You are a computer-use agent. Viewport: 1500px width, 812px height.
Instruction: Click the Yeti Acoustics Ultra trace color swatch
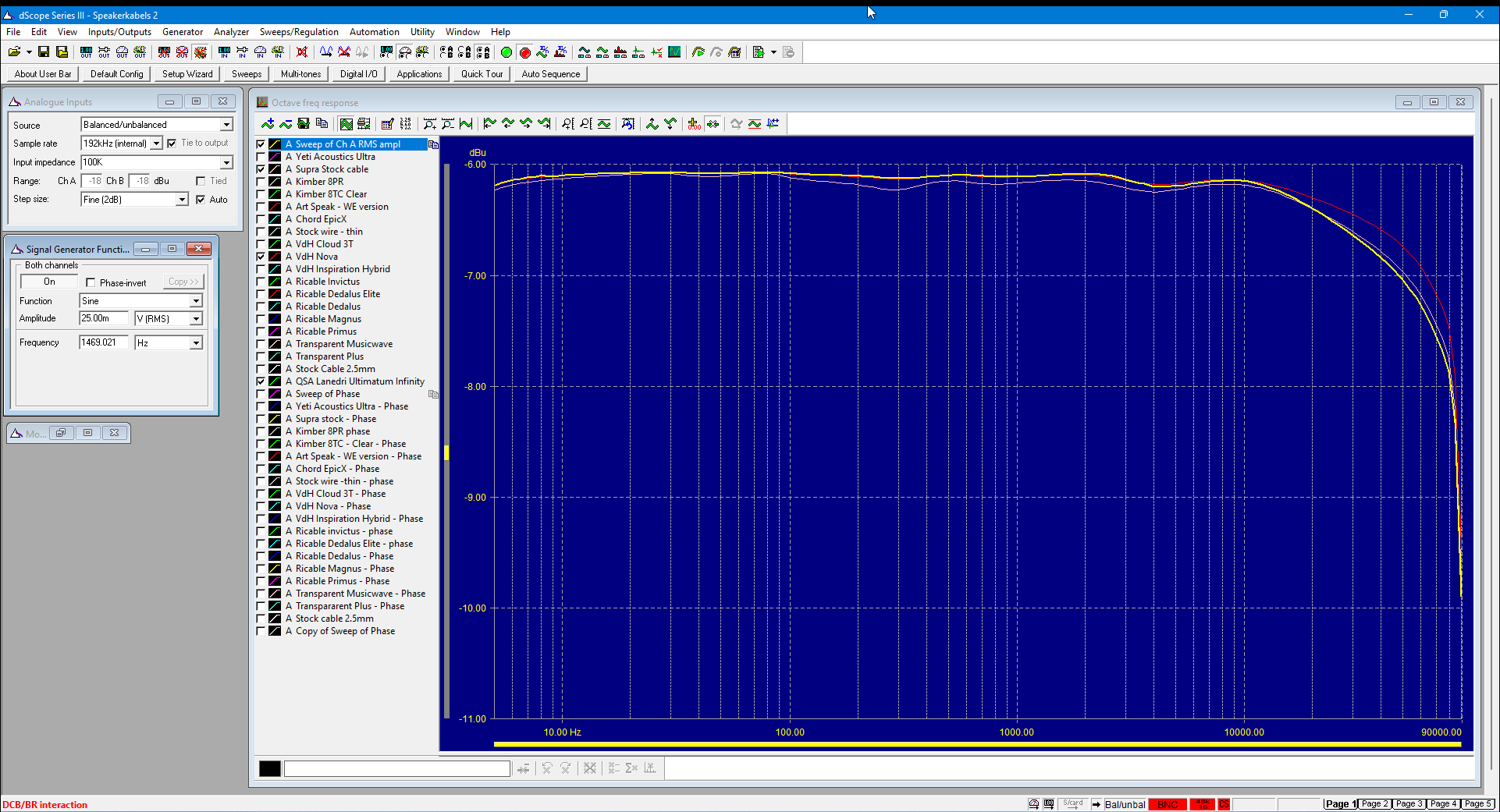pos(275,157)
